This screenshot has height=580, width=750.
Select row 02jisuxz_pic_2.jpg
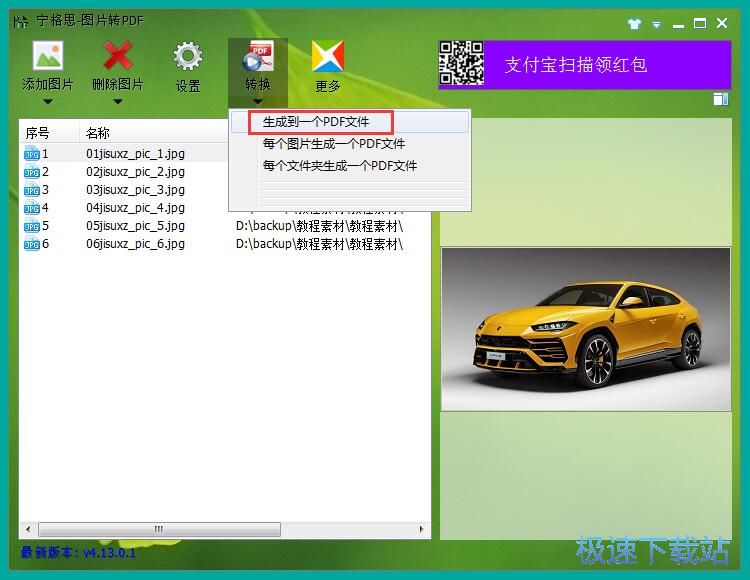point(124,172)
